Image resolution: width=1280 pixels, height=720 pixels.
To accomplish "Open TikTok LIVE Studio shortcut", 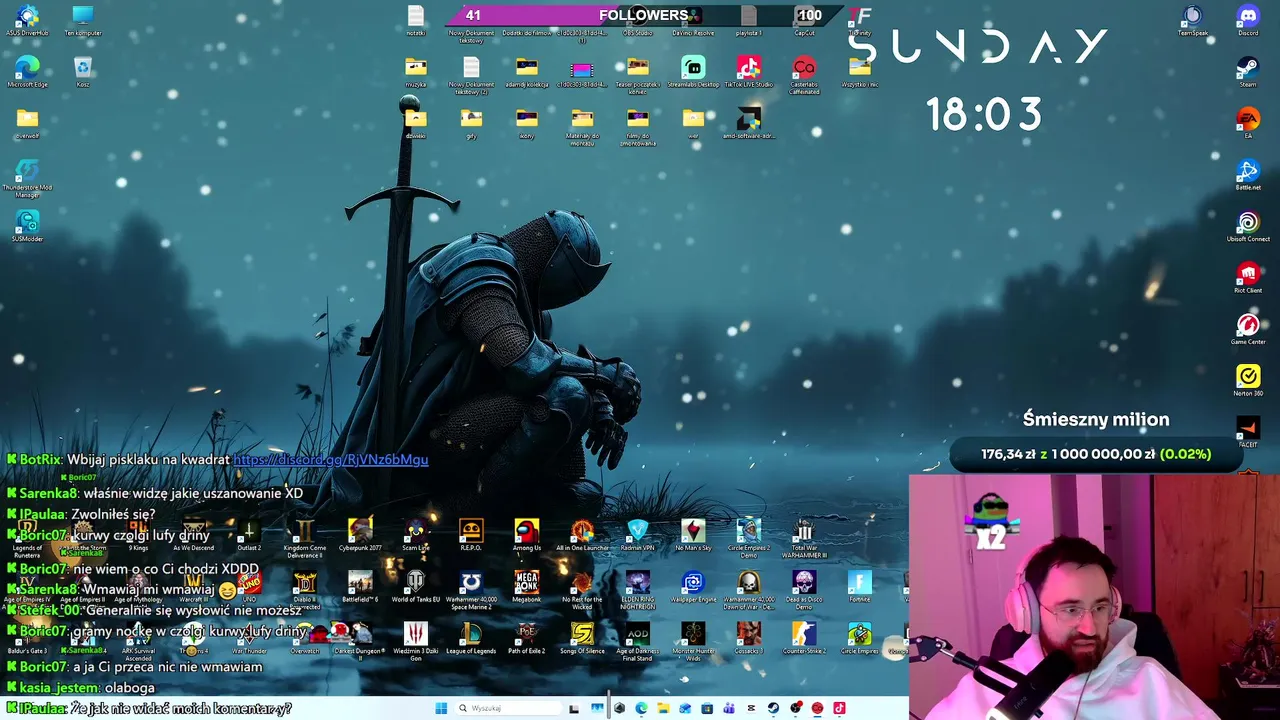I will point(748,71).
